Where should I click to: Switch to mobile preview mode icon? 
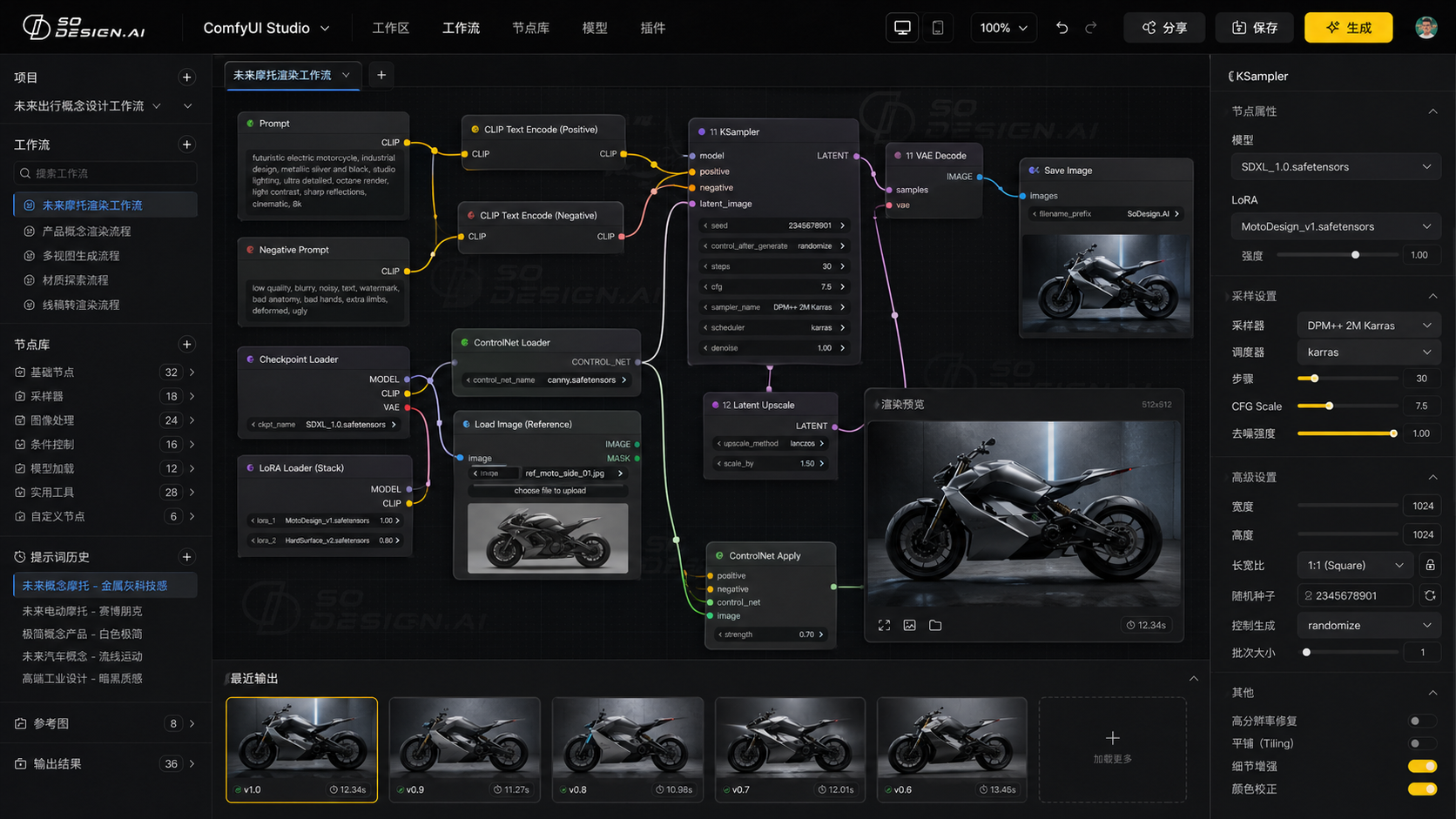[x=938, y=28]
